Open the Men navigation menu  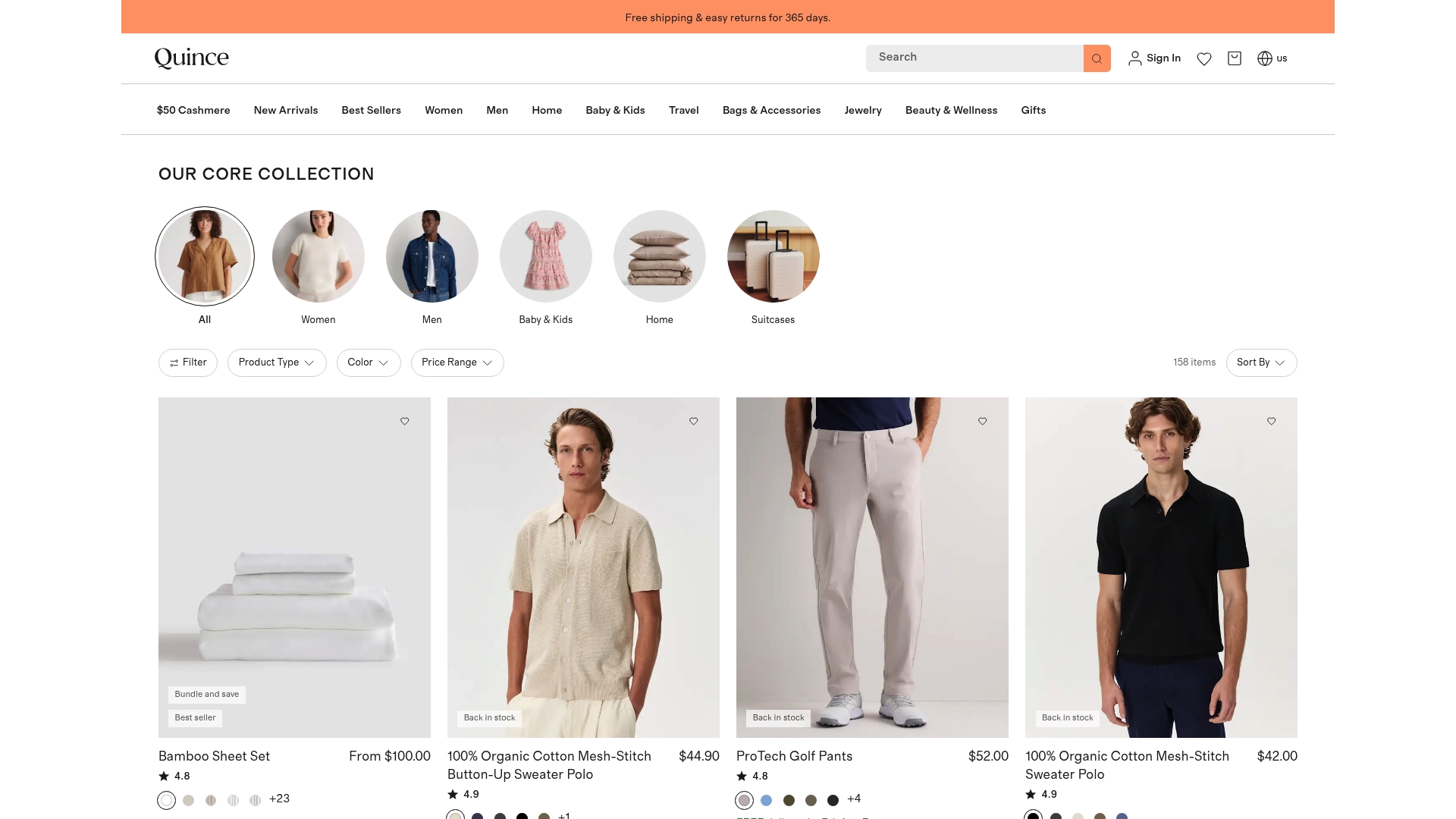click(497, 110)
